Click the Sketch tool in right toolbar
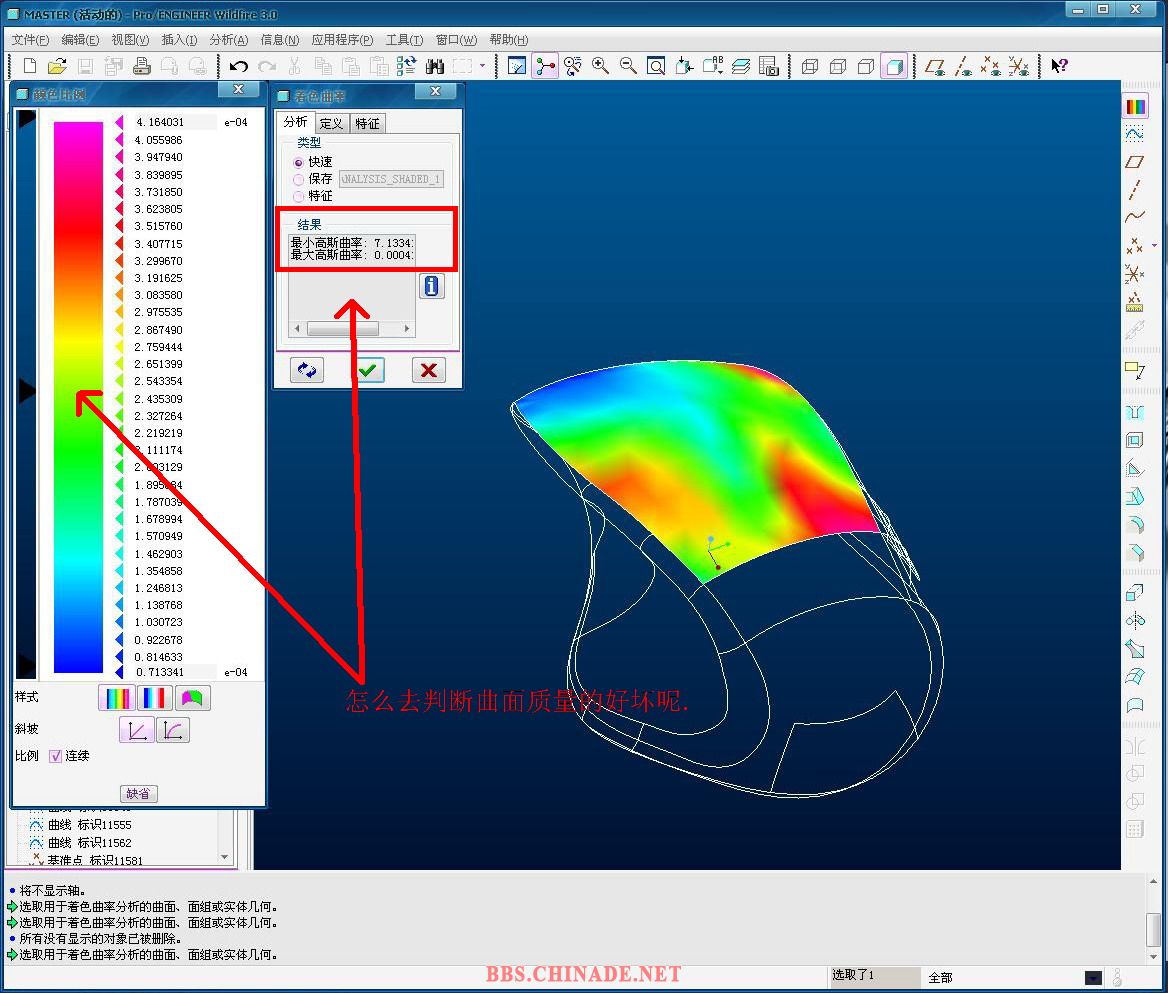The width and height of the screenshot is (1168, 993). [1134, 133]
